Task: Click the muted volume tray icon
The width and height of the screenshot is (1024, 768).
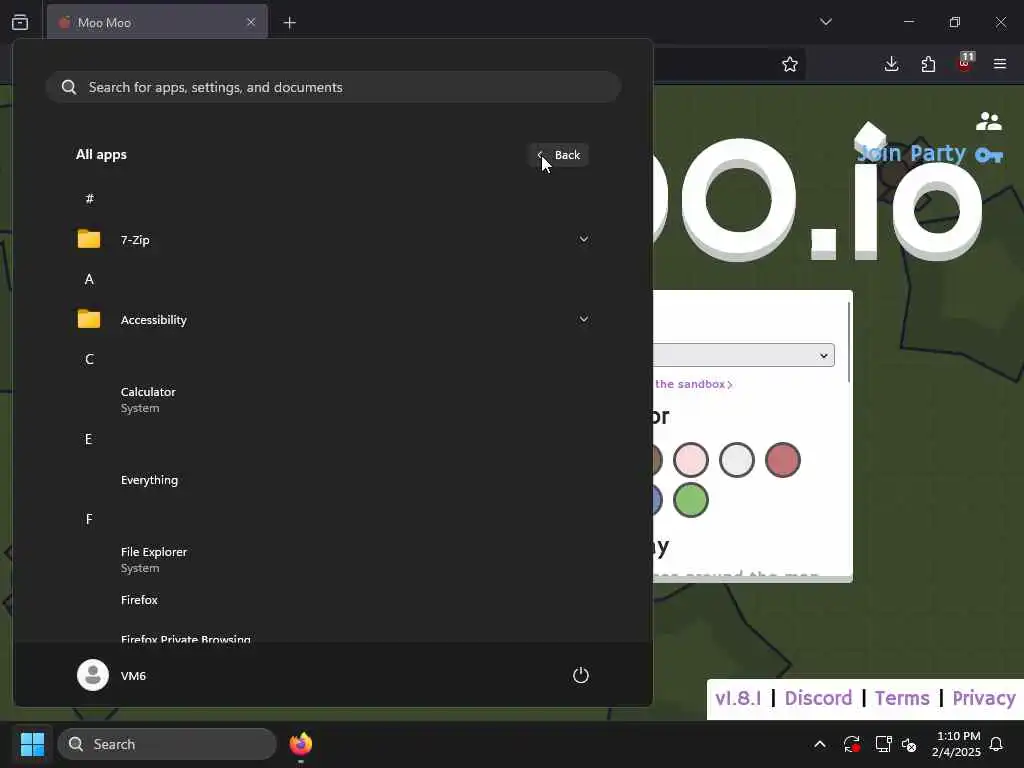Action: tap(909, 744)
